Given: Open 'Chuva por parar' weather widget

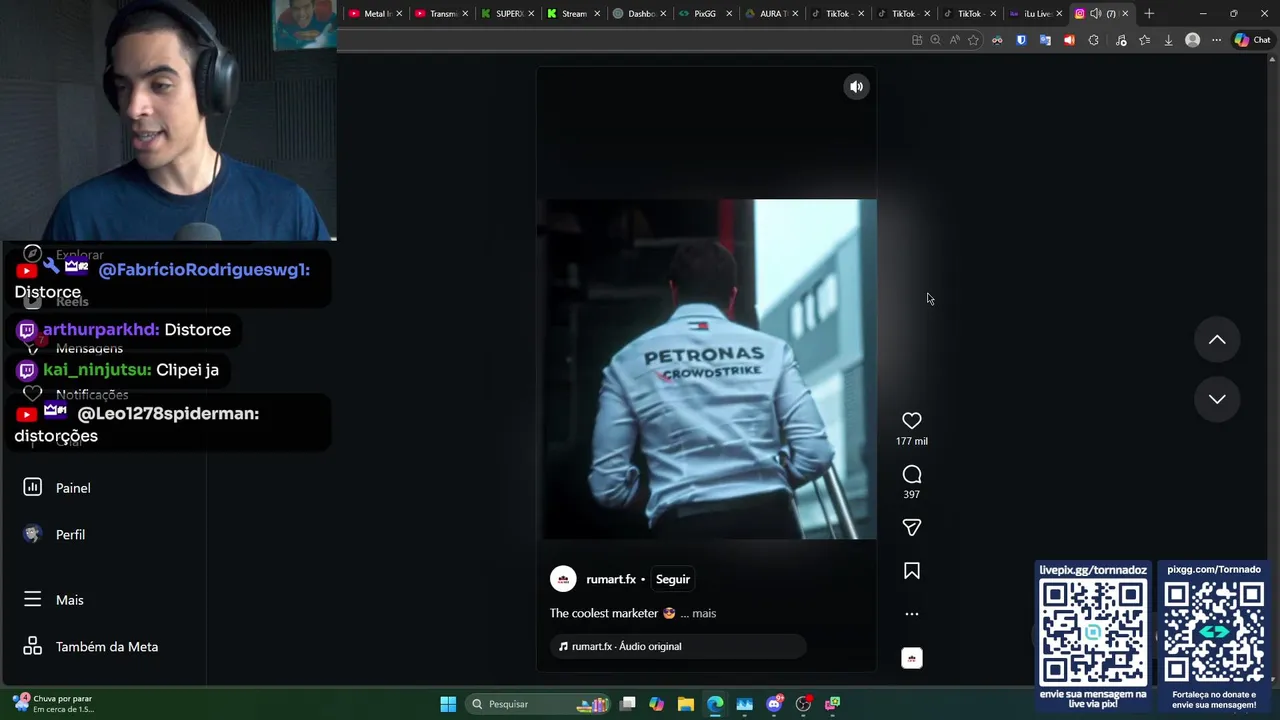Looking at the screenshot, I should click(53, 704).
